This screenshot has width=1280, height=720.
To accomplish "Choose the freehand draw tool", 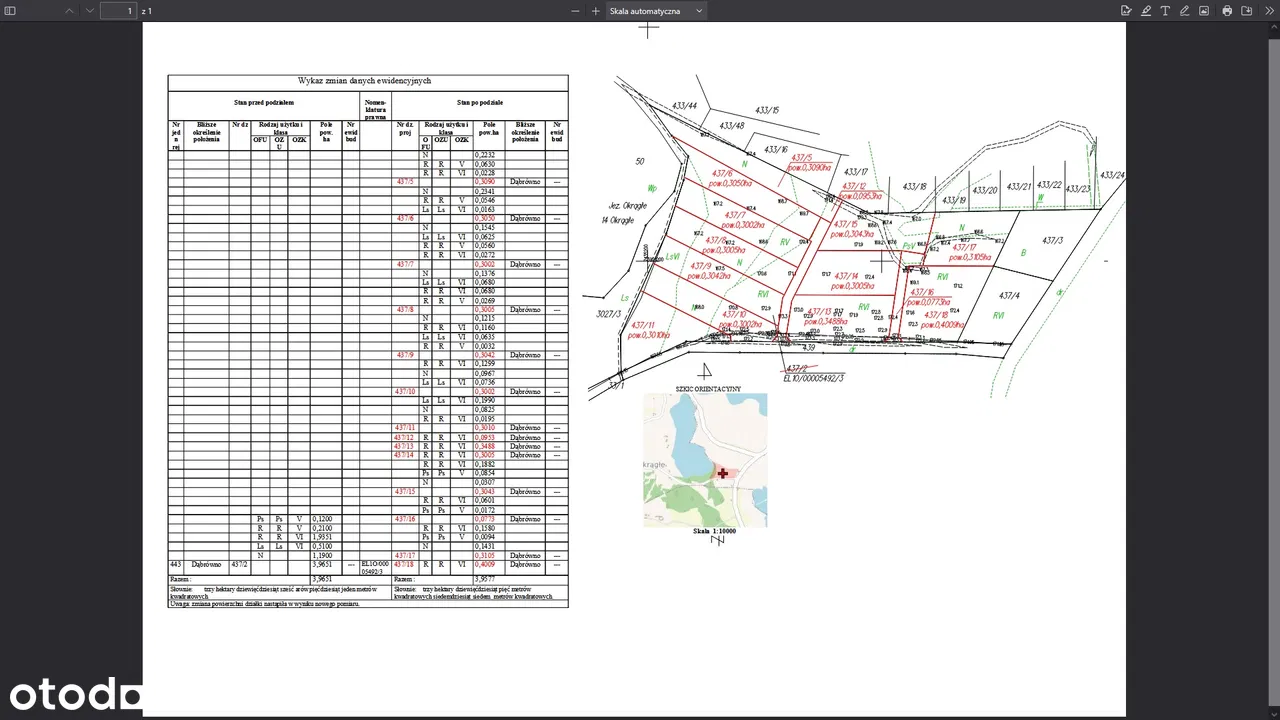I will [1185, 10].
